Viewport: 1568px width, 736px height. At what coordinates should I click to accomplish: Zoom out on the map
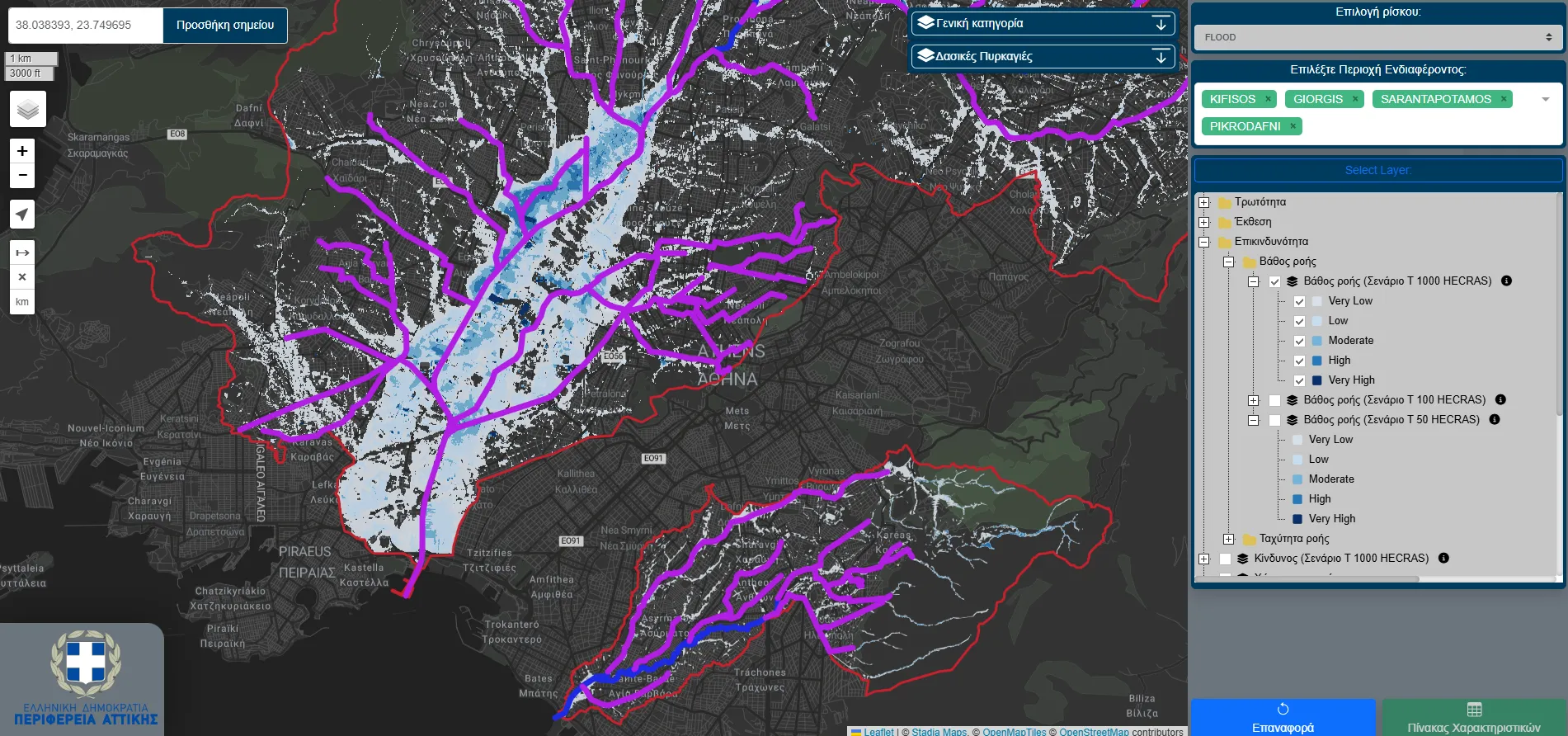(22, 175)
